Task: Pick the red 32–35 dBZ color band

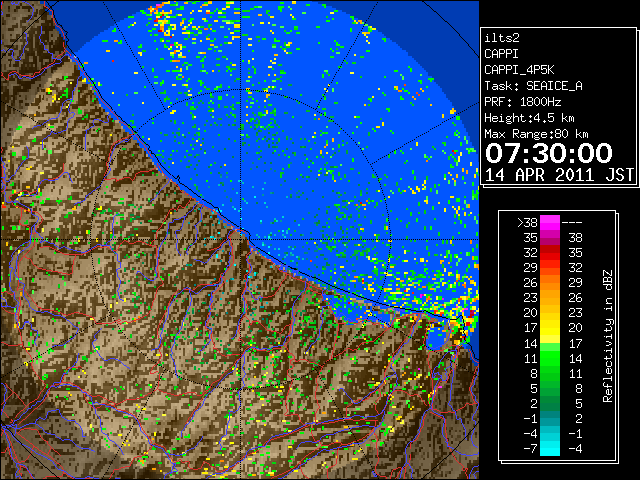Action: point(550,253)
